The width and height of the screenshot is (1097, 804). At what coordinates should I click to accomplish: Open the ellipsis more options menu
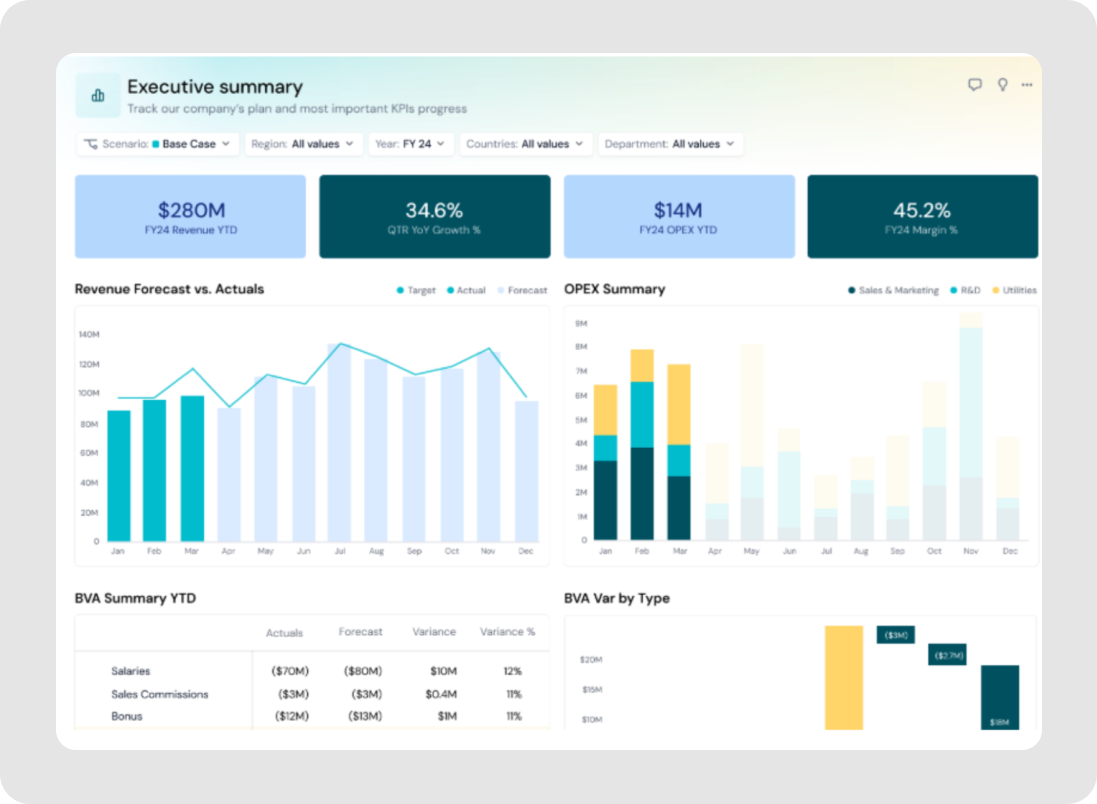pos(1027,84)
